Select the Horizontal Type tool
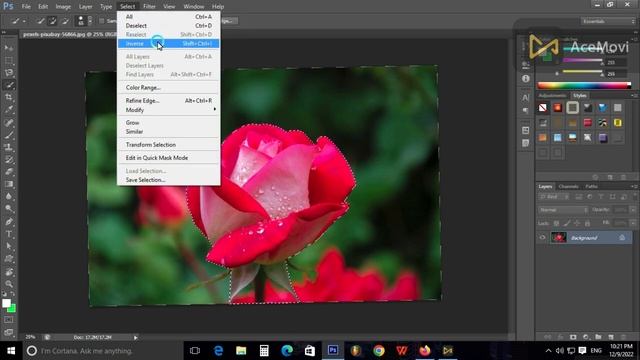Screen dimensions: 640x360 coord(9,234)
